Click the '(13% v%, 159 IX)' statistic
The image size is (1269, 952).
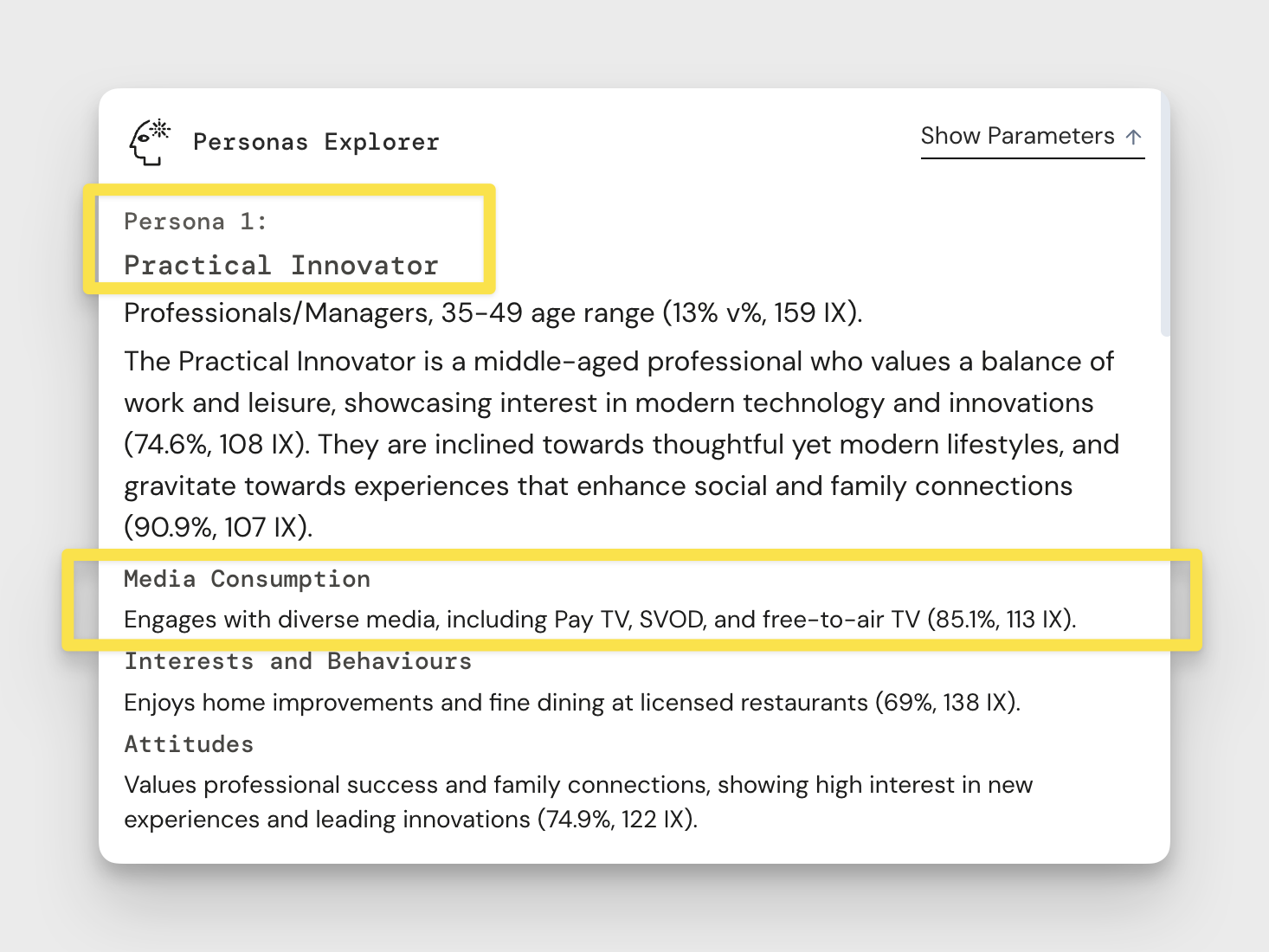coord(762,312)
